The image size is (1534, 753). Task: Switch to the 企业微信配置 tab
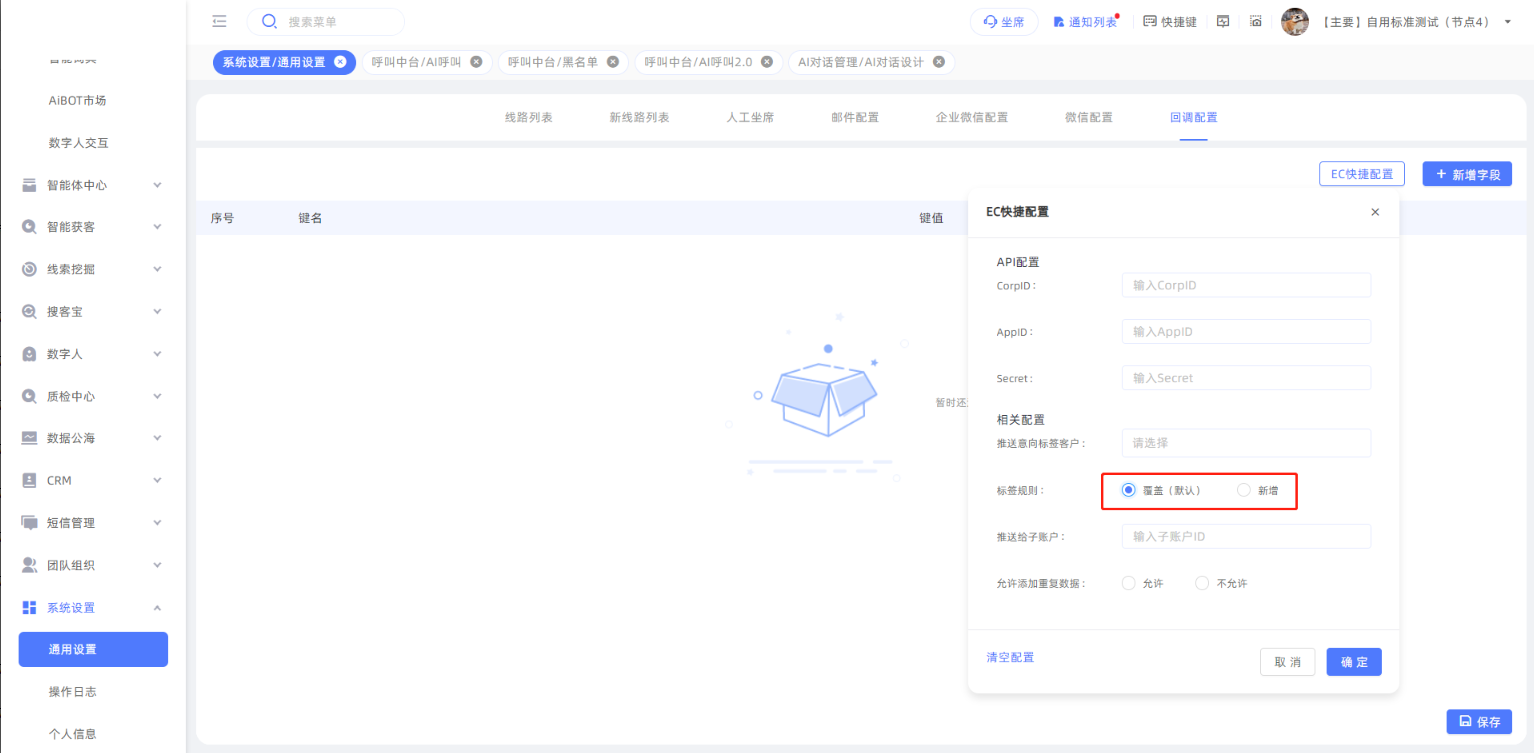(x=971, y=117)
